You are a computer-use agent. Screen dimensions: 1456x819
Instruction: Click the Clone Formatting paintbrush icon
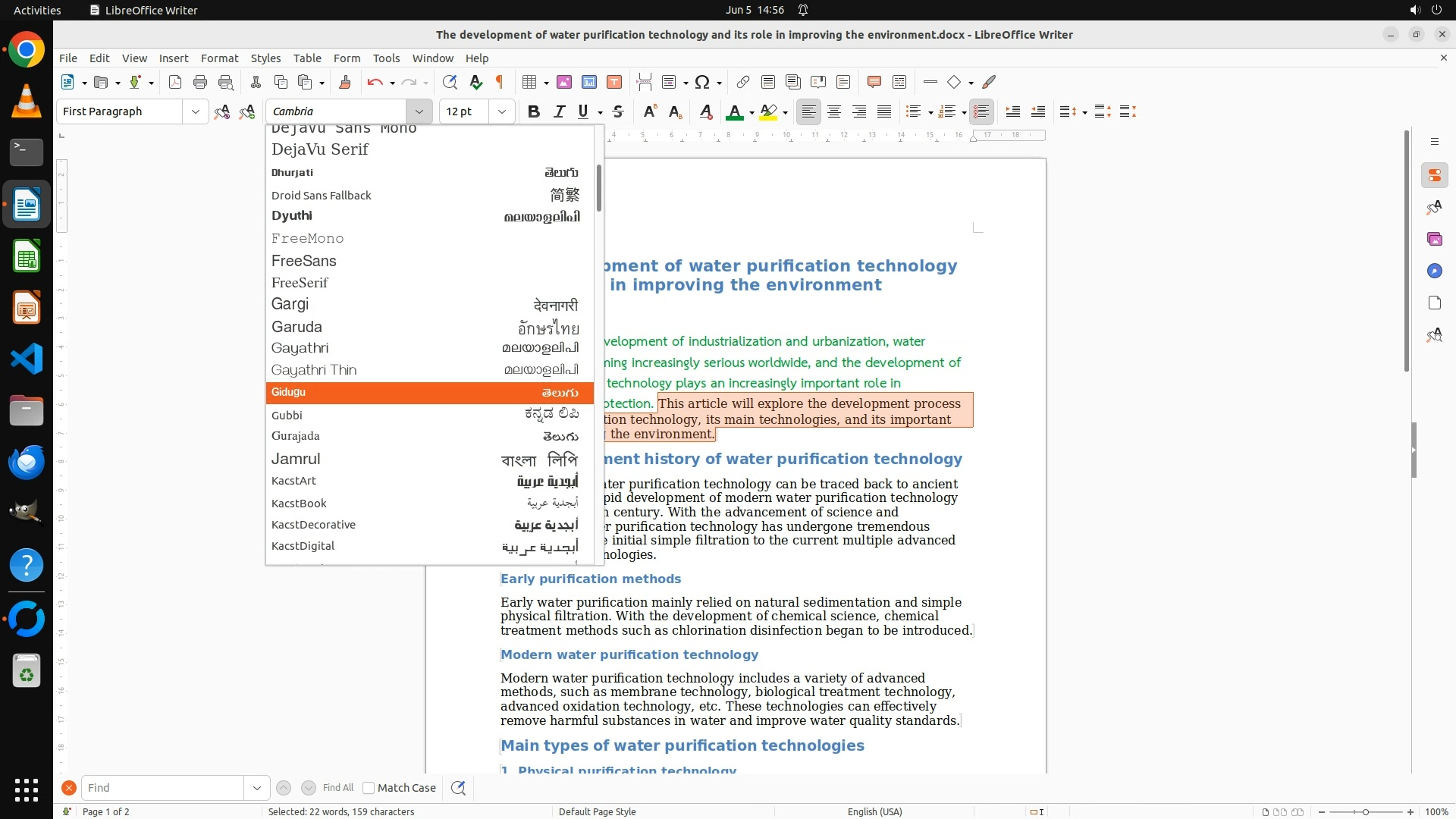(x=345, y=82)
